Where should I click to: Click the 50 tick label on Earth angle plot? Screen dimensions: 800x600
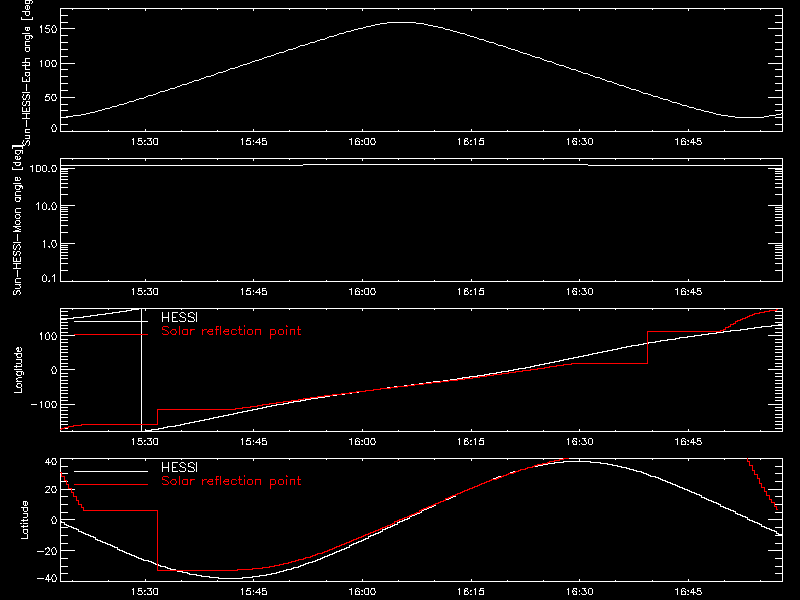[51, 98]
